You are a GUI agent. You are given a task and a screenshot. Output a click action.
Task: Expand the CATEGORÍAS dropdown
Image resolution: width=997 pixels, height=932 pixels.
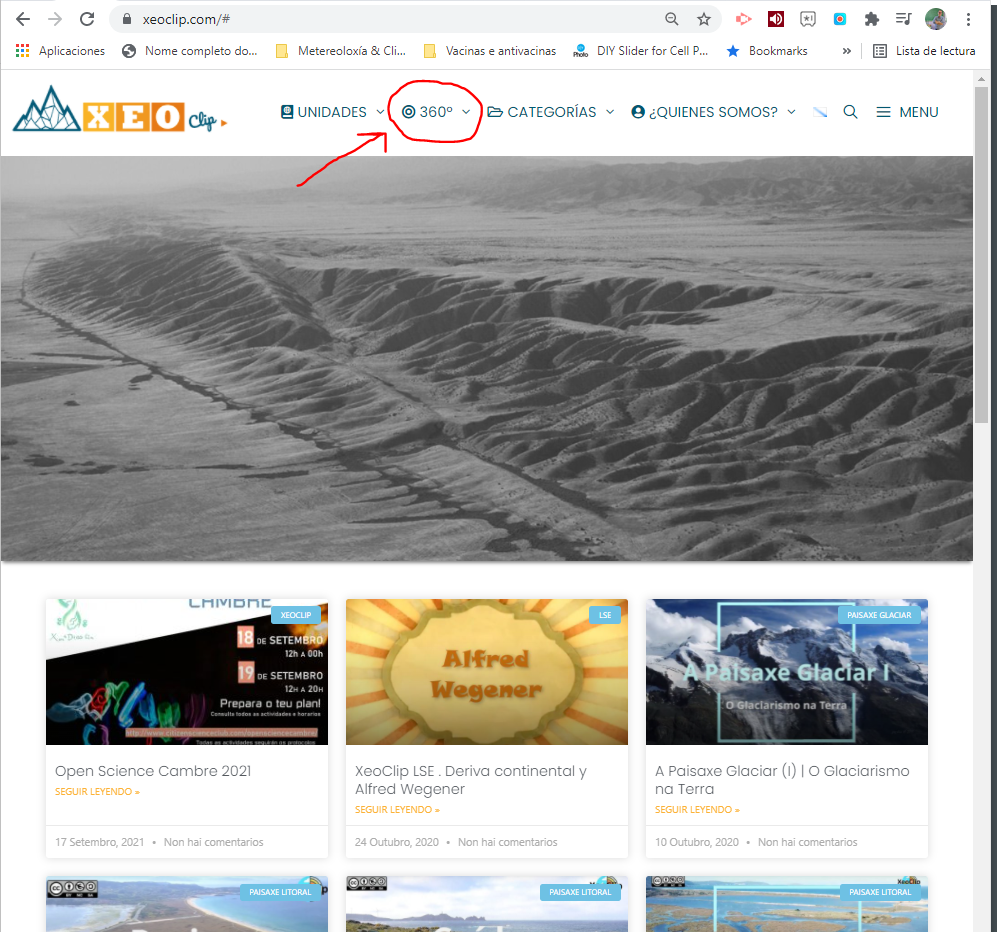(551, 112)
